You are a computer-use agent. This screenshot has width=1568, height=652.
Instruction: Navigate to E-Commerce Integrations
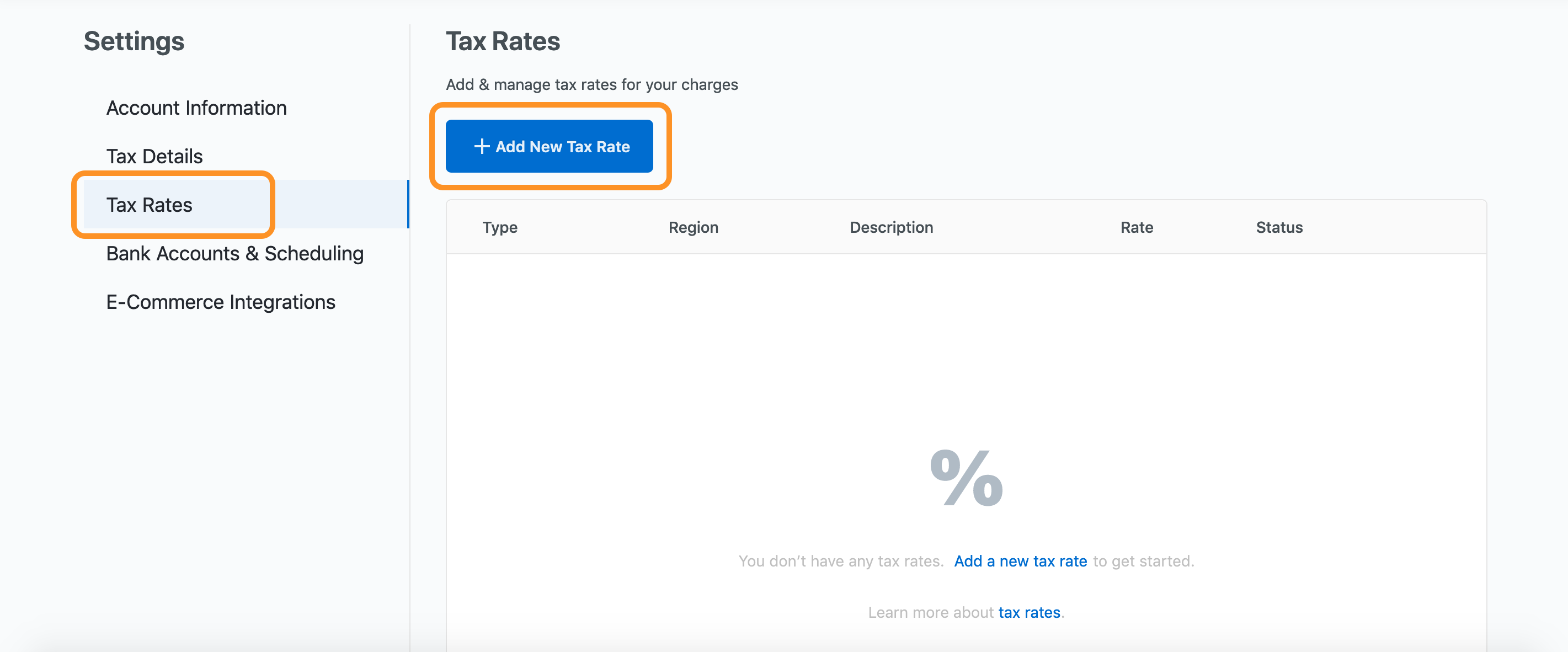click(220, 302)
